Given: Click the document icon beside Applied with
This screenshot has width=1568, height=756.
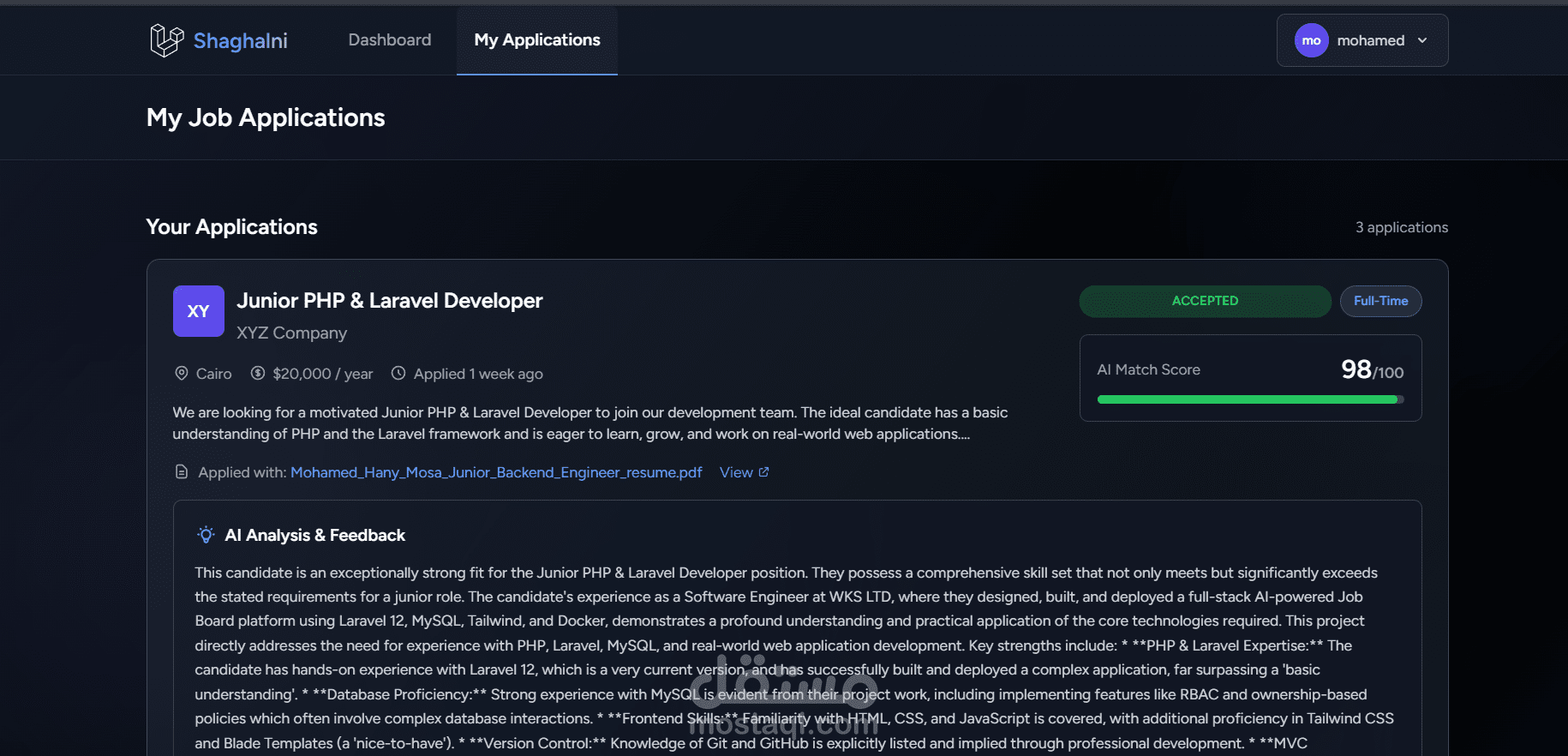Looking at the screenshot, I should pyautogui.click(x=181, y=472).
